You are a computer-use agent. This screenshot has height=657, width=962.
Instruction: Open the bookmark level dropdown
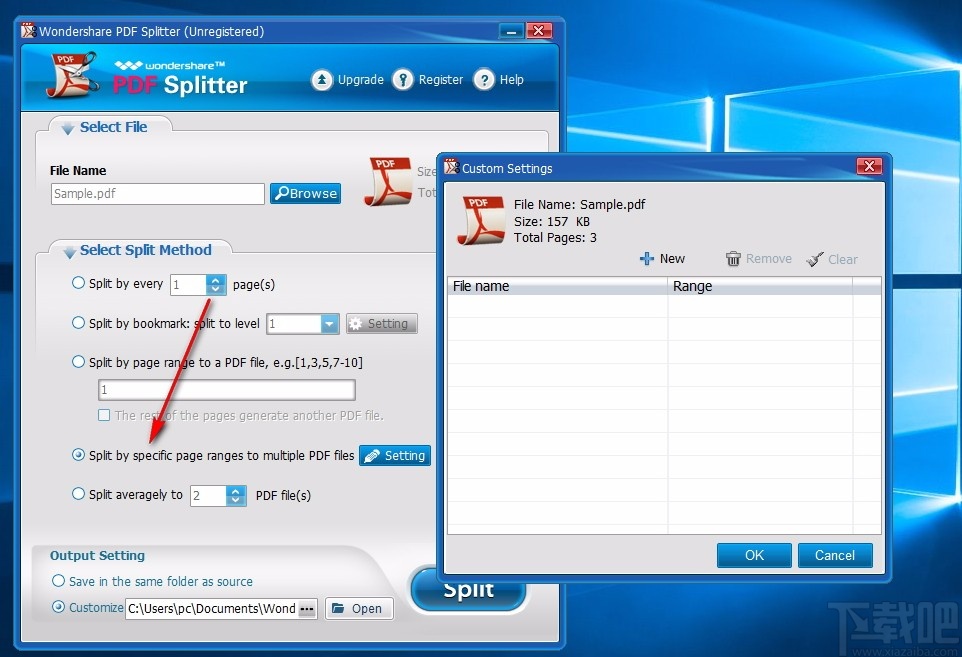(x=331, y=323)
